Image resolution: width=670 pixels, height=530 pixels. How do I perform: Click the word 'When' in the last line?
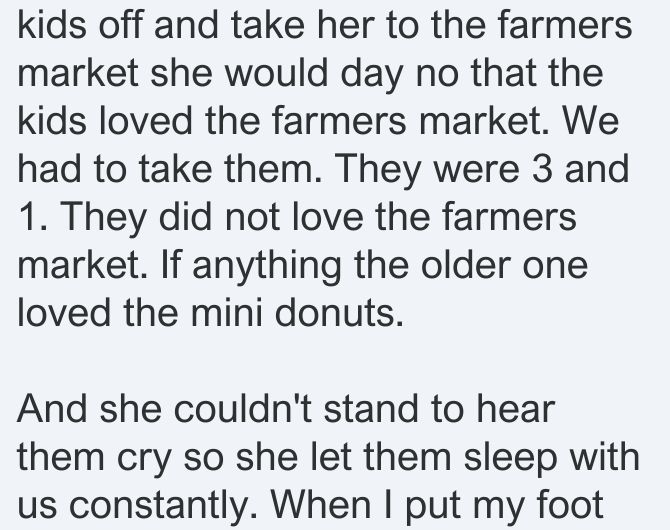tap(320, 504)
